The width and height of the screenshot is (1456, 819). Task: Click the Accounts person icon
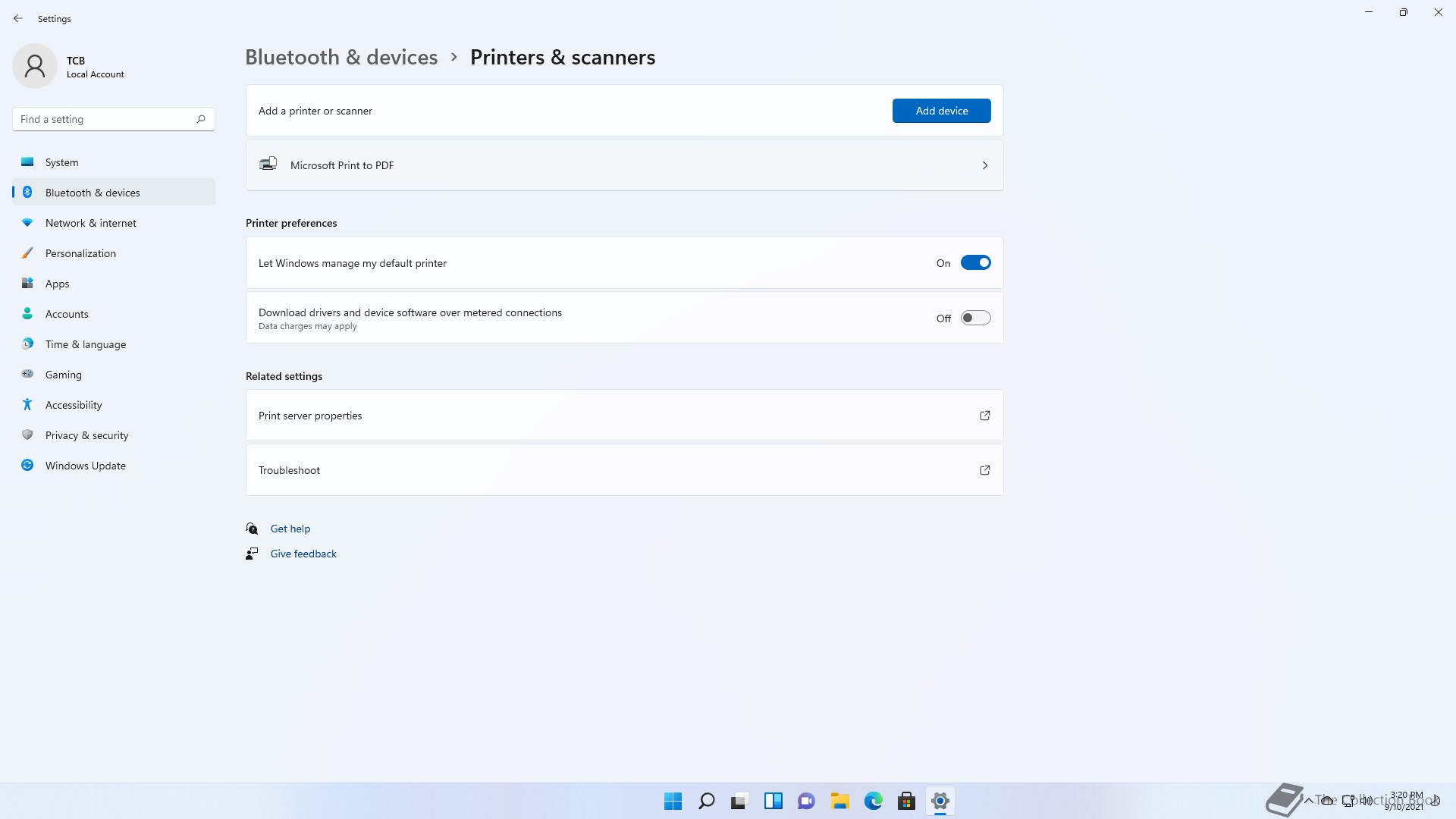pyautogui.click(x=27, y=313)
